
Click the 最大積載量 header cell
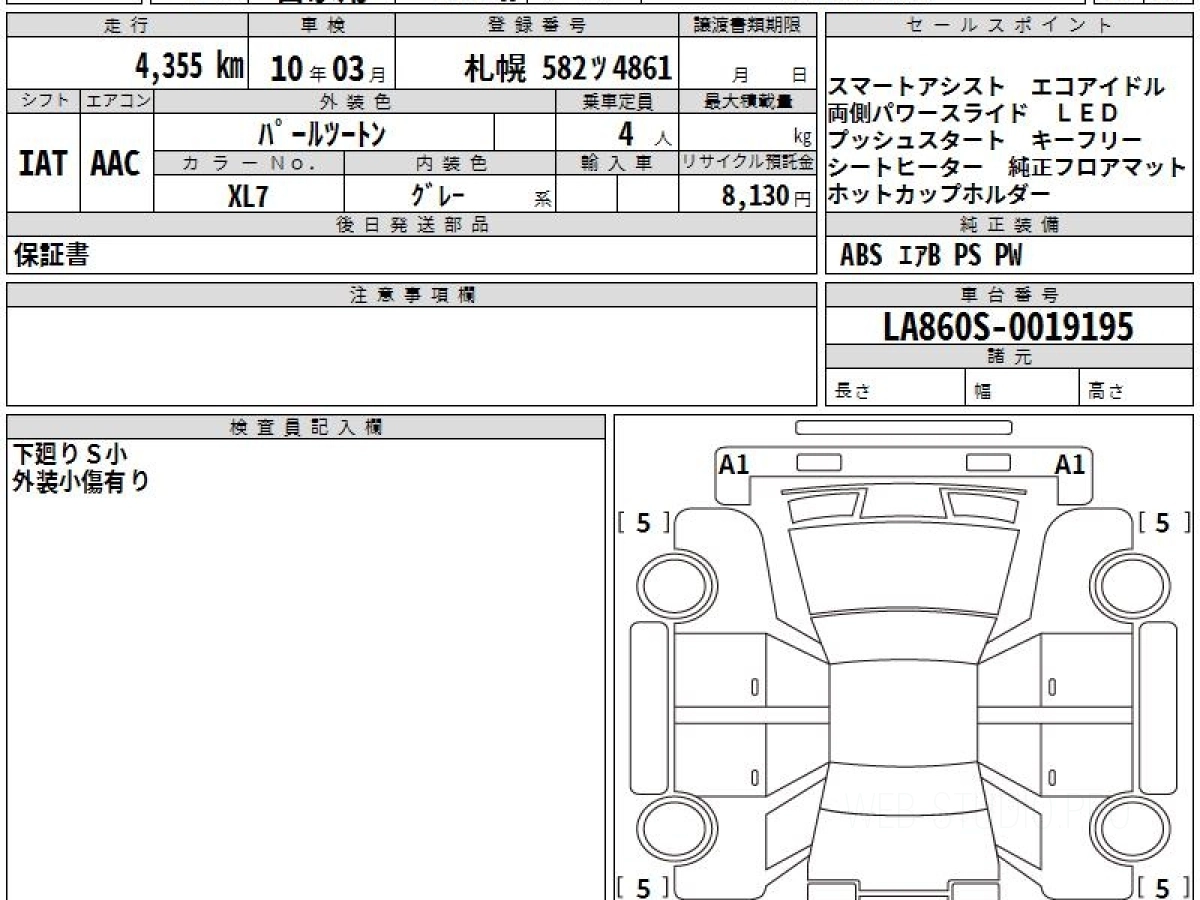(747, 101)
